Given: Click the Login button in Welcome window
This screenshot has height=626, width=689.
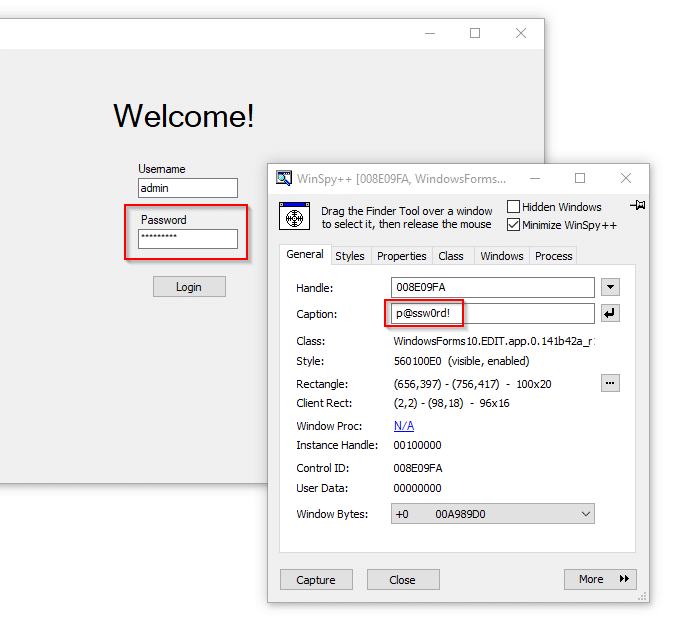Looking at the screenshot, I should 189,287.
